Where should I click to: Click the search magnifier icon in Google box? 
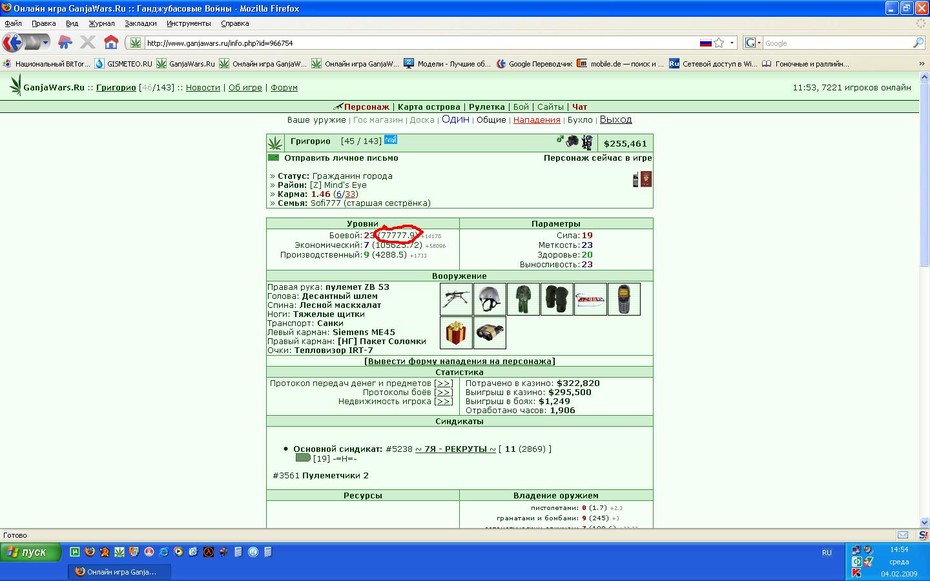918,43
